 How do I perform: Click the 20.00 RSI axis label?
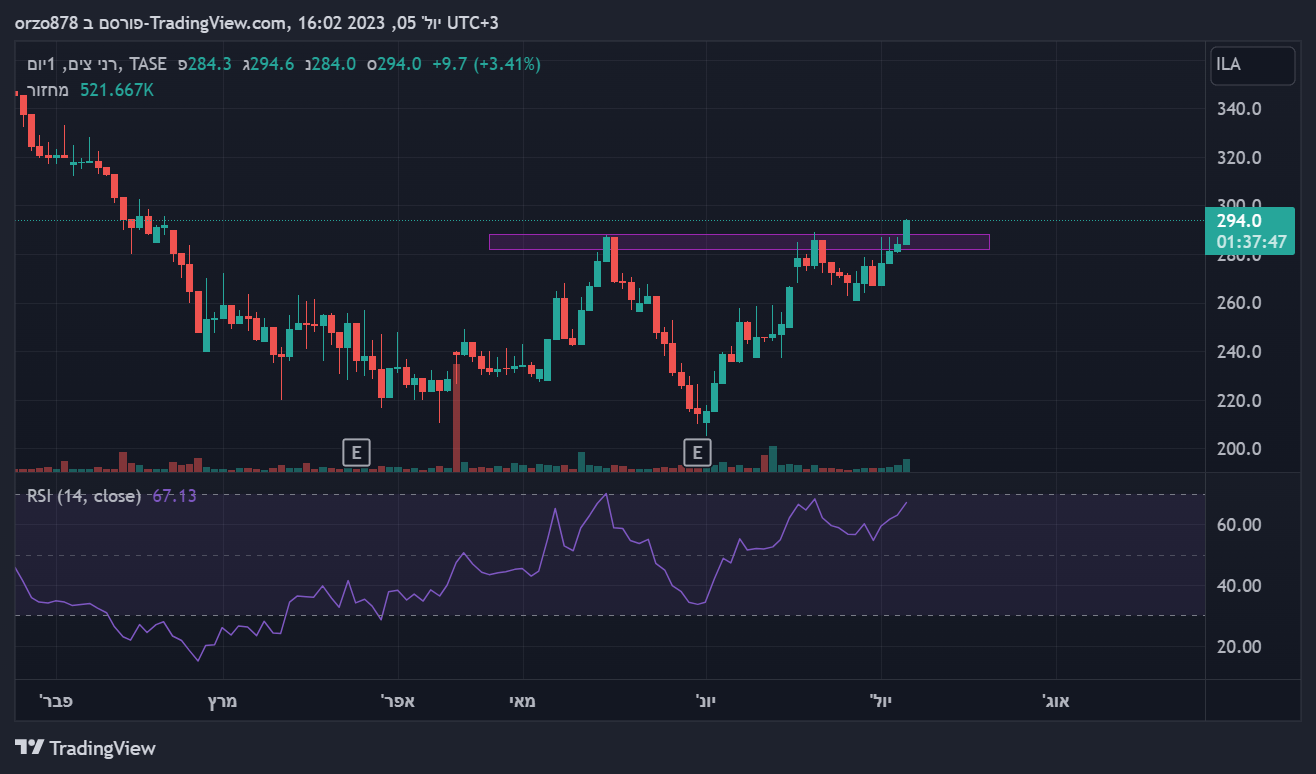point(1237,647)
